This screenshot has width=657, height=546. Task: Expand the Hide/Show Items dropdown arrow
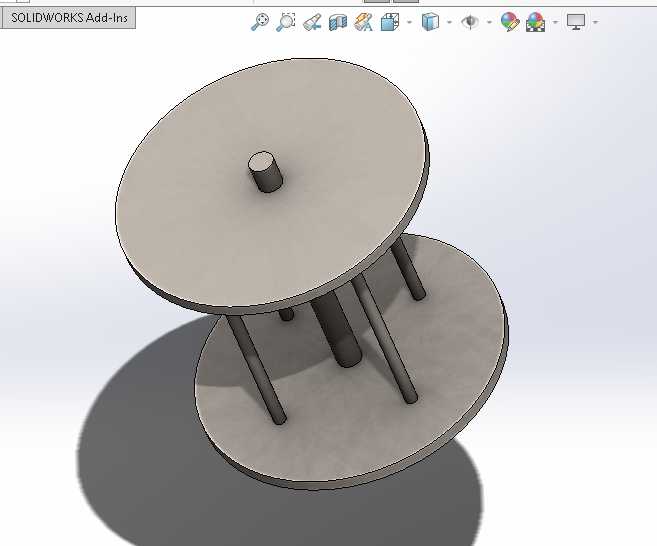(489, 22)
